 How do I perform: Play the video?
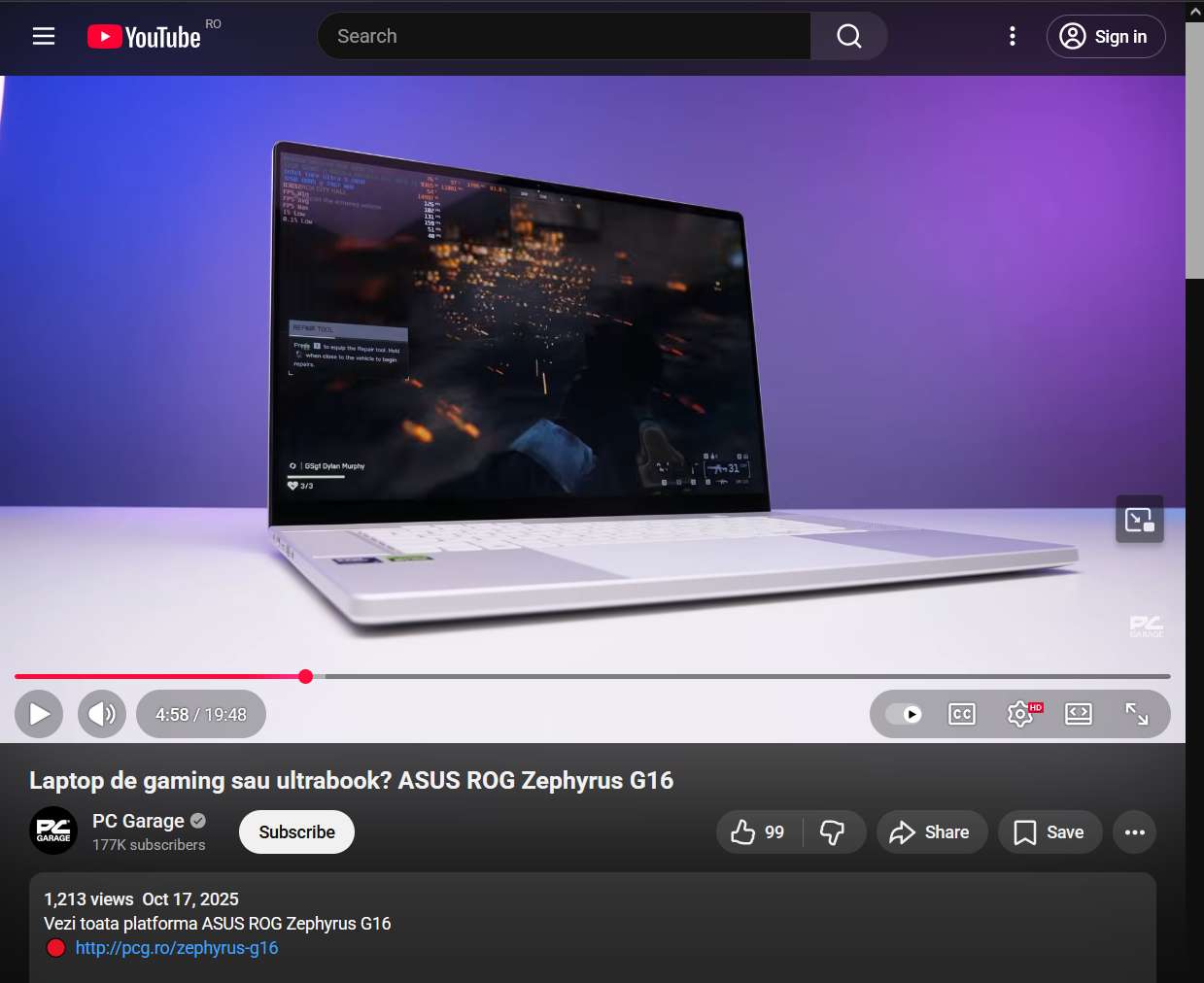[x=39, y=715]
